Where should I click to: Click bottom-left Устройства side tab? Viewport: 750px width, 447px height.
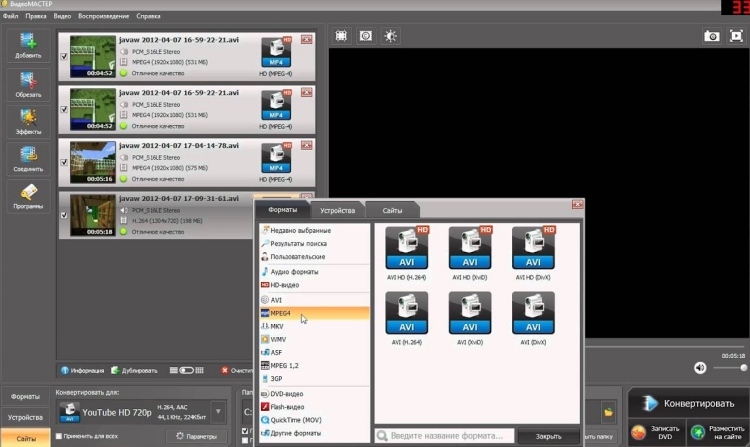pos(25,417)
